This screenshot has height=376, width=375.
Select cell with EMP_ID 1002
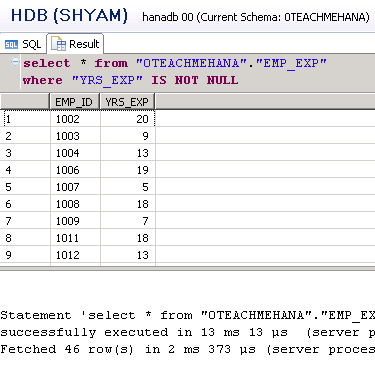(x=75, y=119)
